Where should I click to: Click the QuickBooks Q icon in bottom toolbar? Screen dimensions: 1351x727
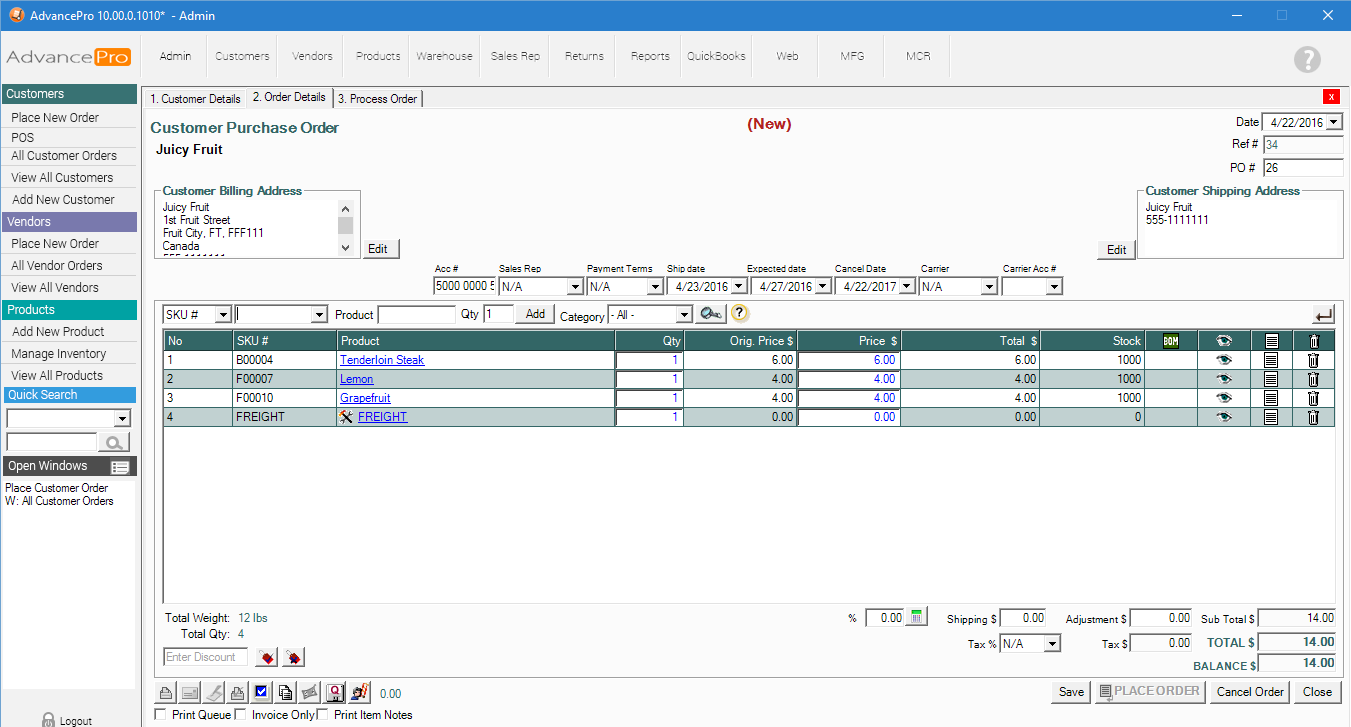click(336, 692)
